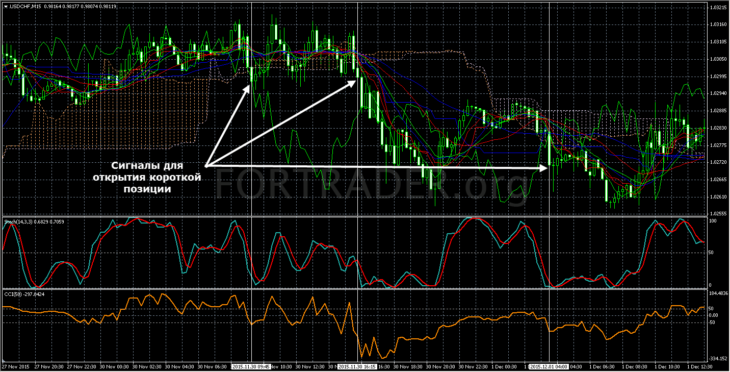Image resolution: width=730 pixels, height=372 pixels.
Task: Click the highlighted 2015.11.30 09:45 time label
Action: [251, 367]
